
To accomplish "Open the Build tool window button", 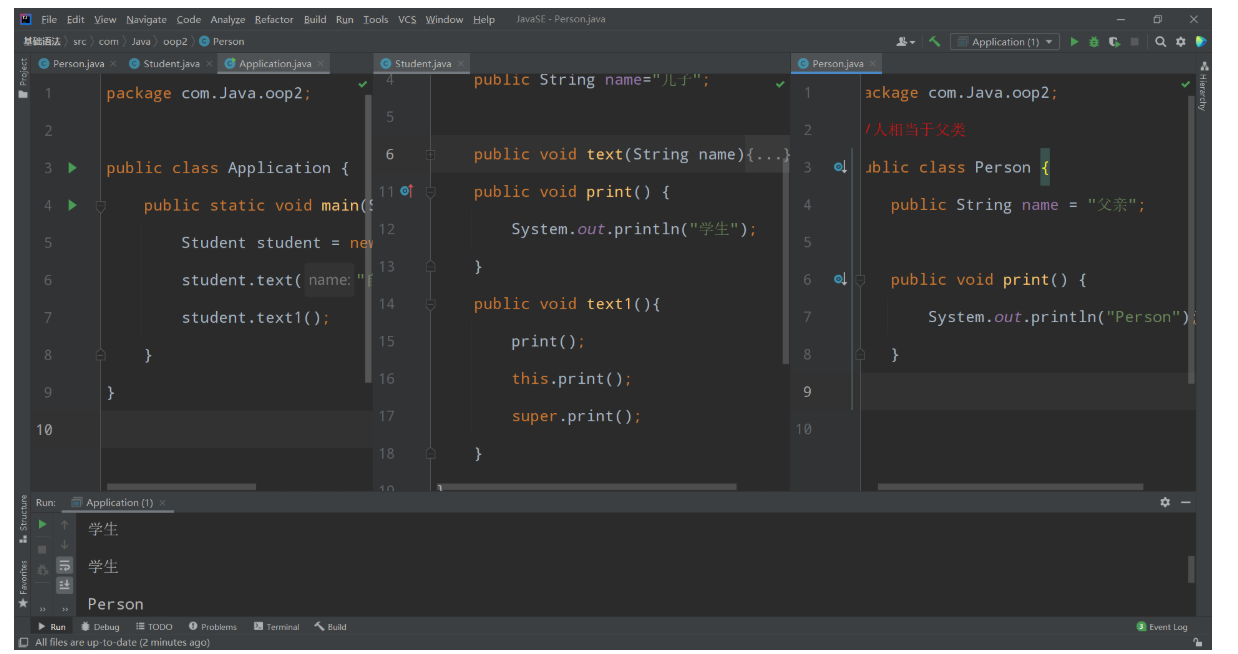I will click(330, 627).
